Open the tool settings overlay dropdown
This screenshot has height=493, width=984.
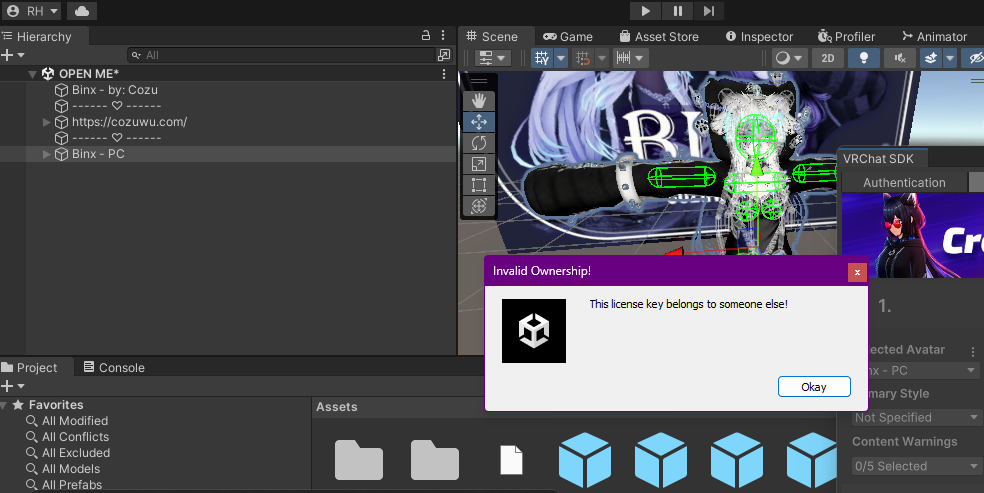[x=492, y=58]
